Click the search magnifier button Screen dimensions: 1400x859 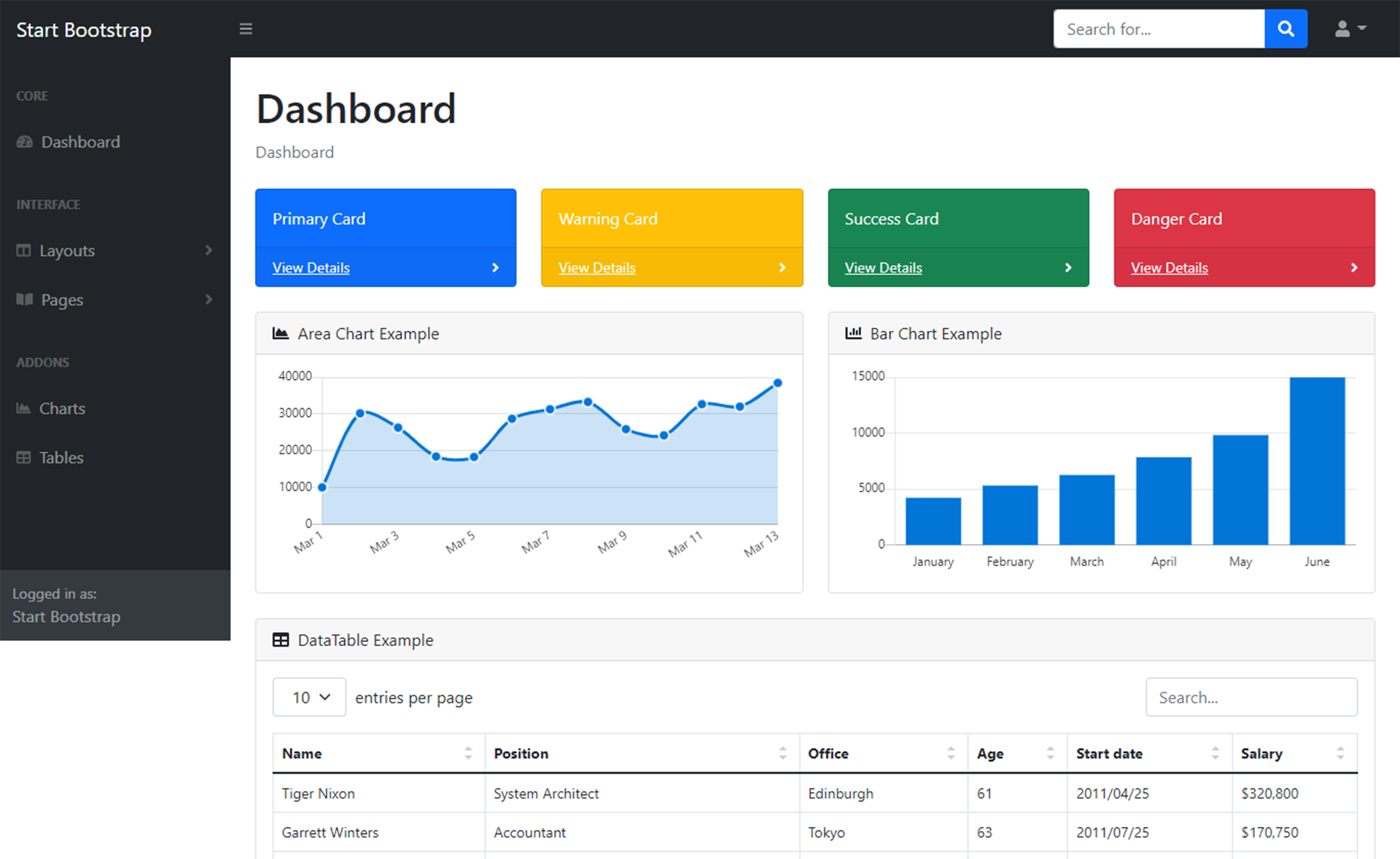1286,28
